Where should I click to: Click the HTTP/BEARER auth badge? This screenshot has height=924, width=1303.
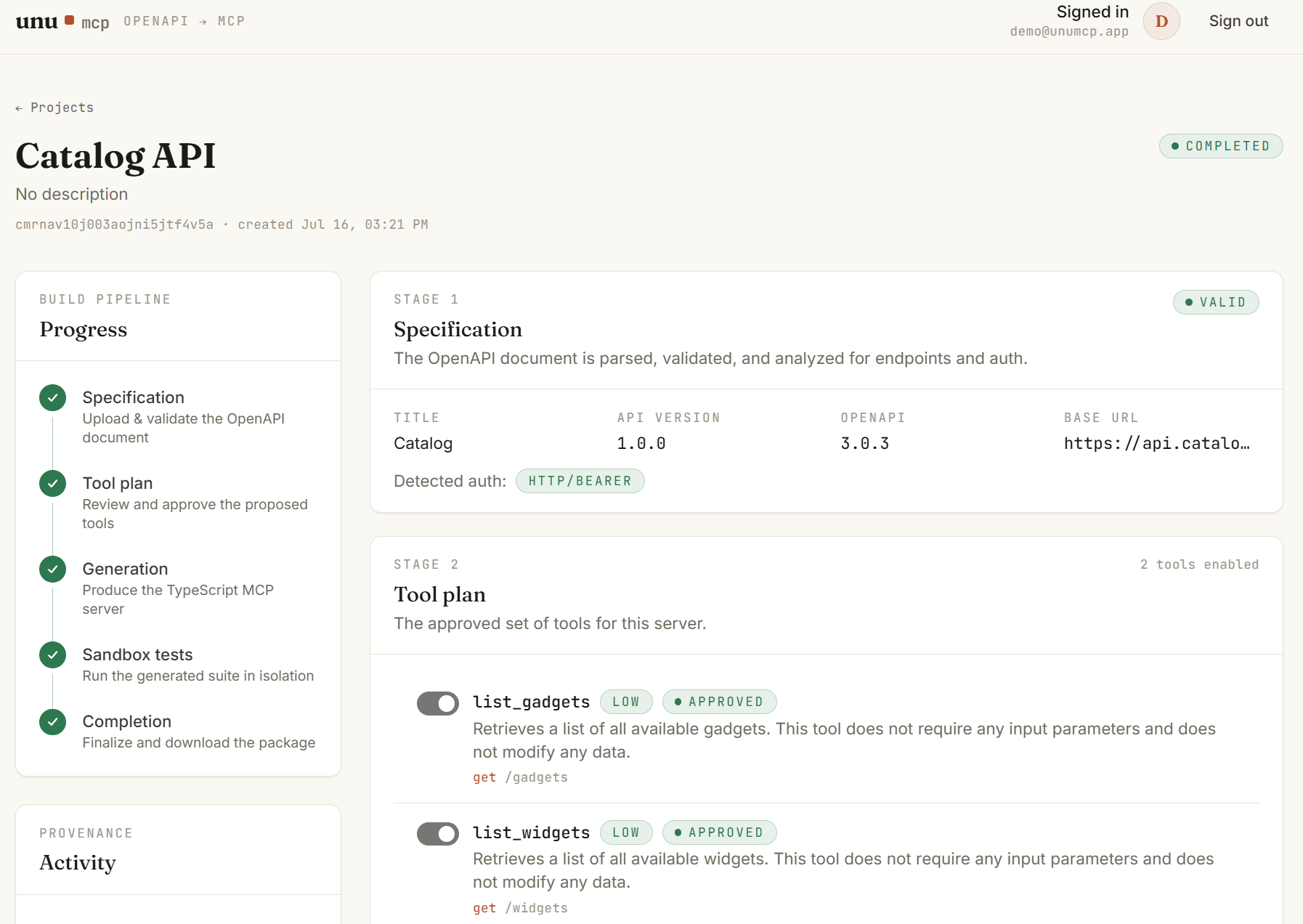pyautogui.click(x=580, y=481)
